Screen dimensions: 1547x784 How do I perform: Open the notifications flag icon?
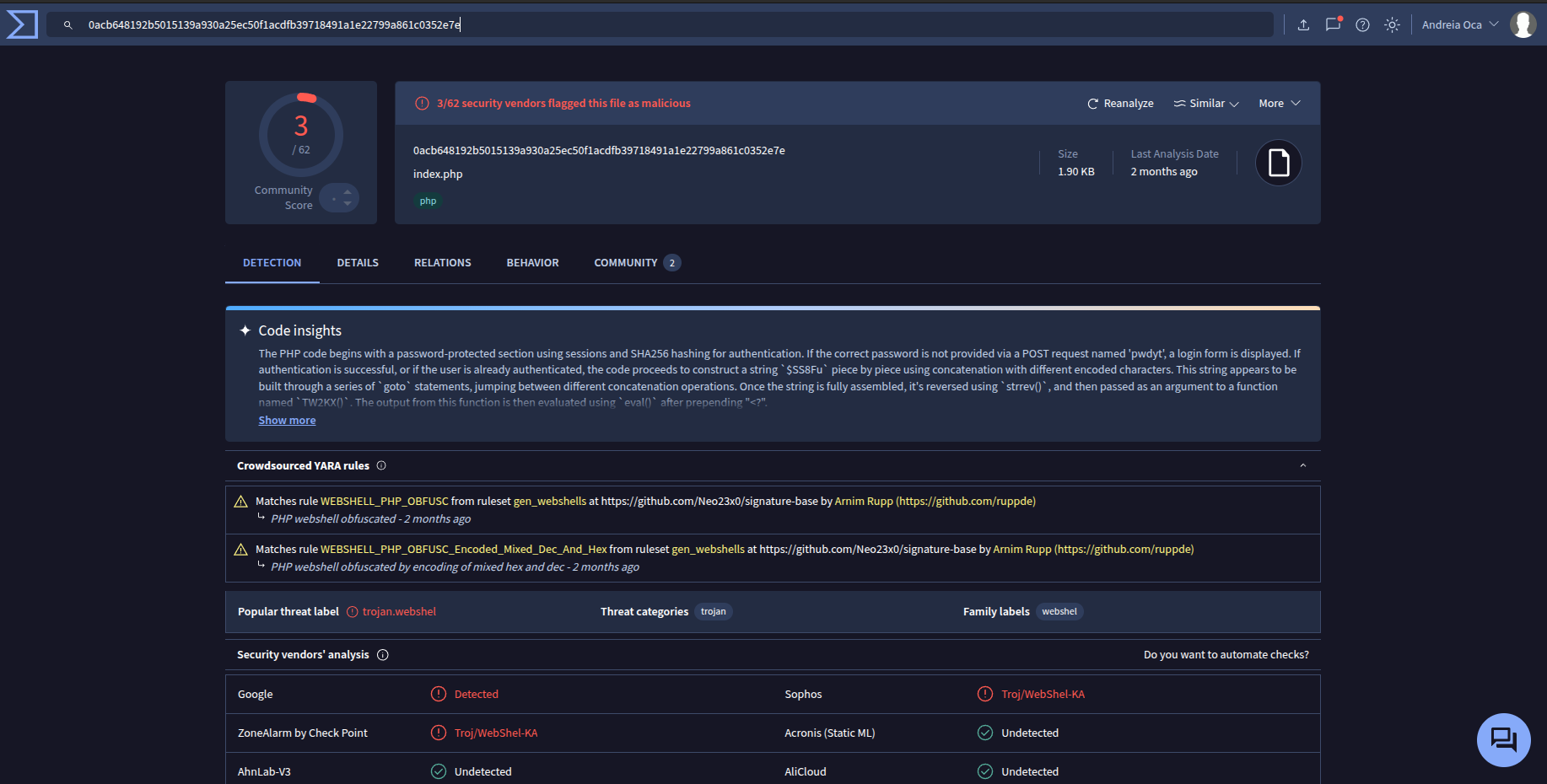1333,24
